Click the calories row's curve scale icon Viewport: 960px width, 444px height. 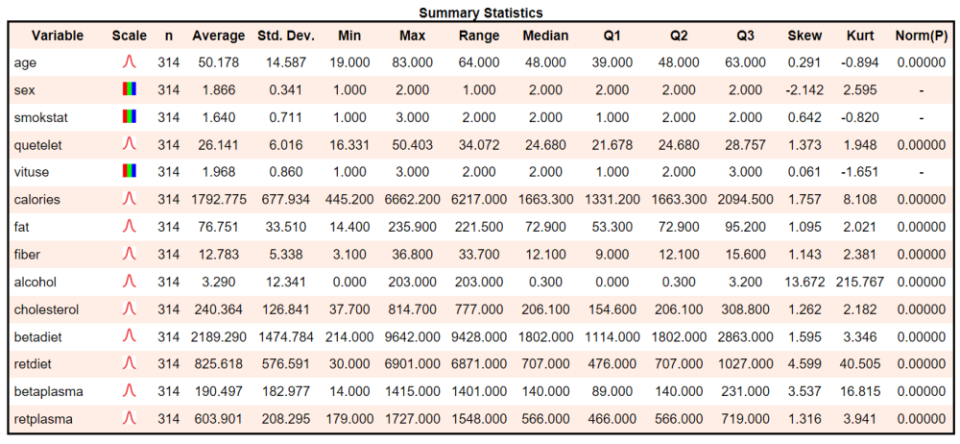[129, 199]
